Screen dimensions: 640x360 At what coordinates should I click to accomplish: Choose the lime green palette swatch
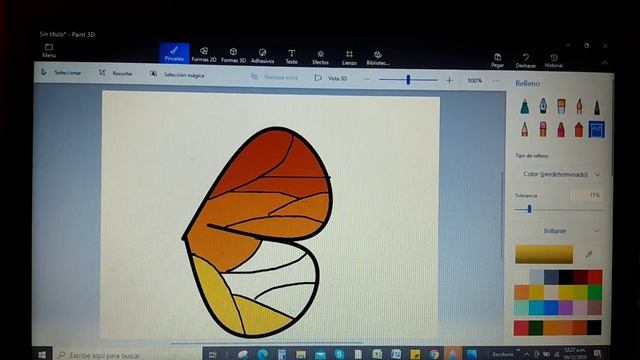coord(580,292)
